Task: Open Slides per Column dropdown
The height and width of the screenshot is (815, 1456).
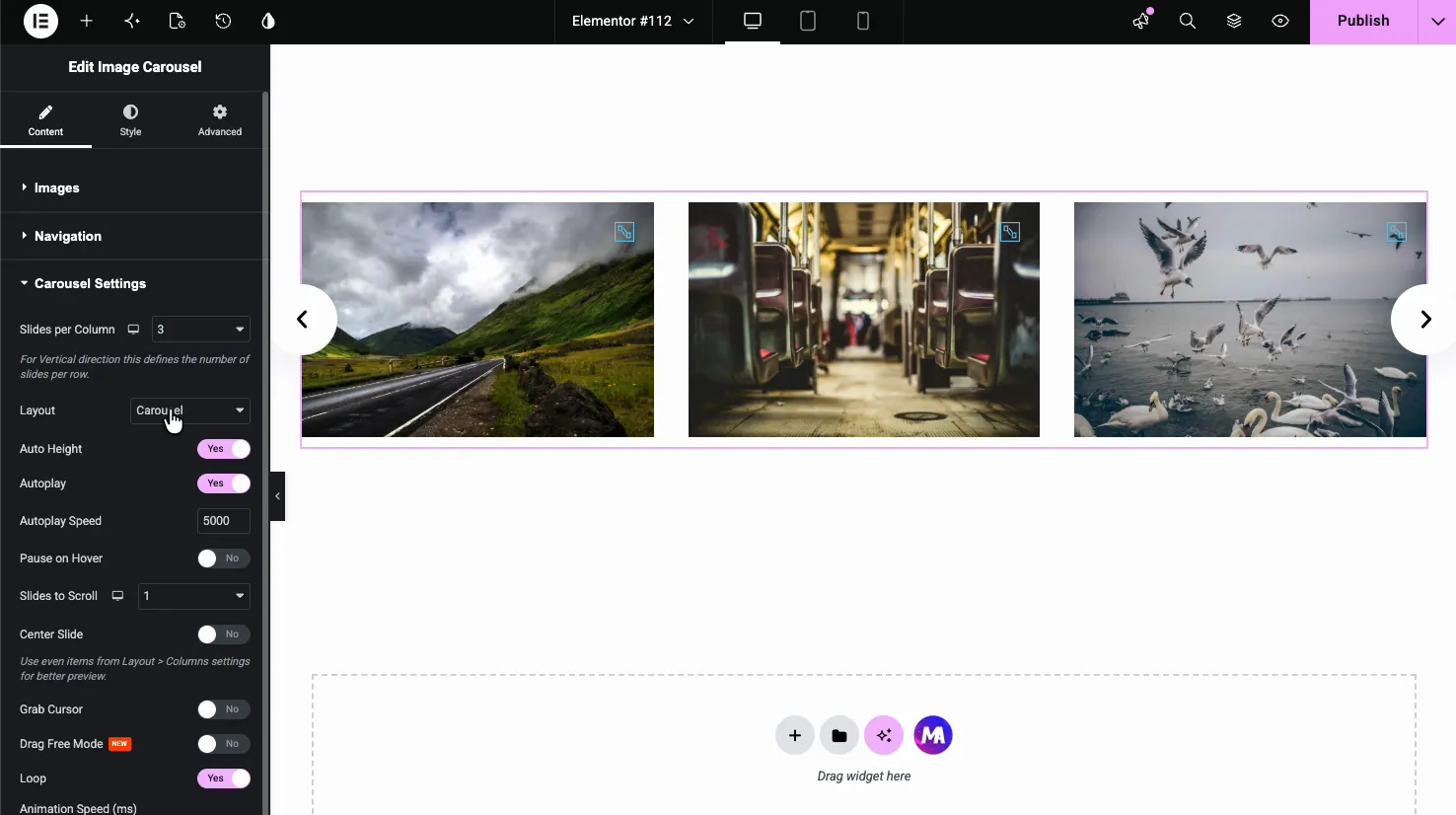Action: [x=200, y=330]
